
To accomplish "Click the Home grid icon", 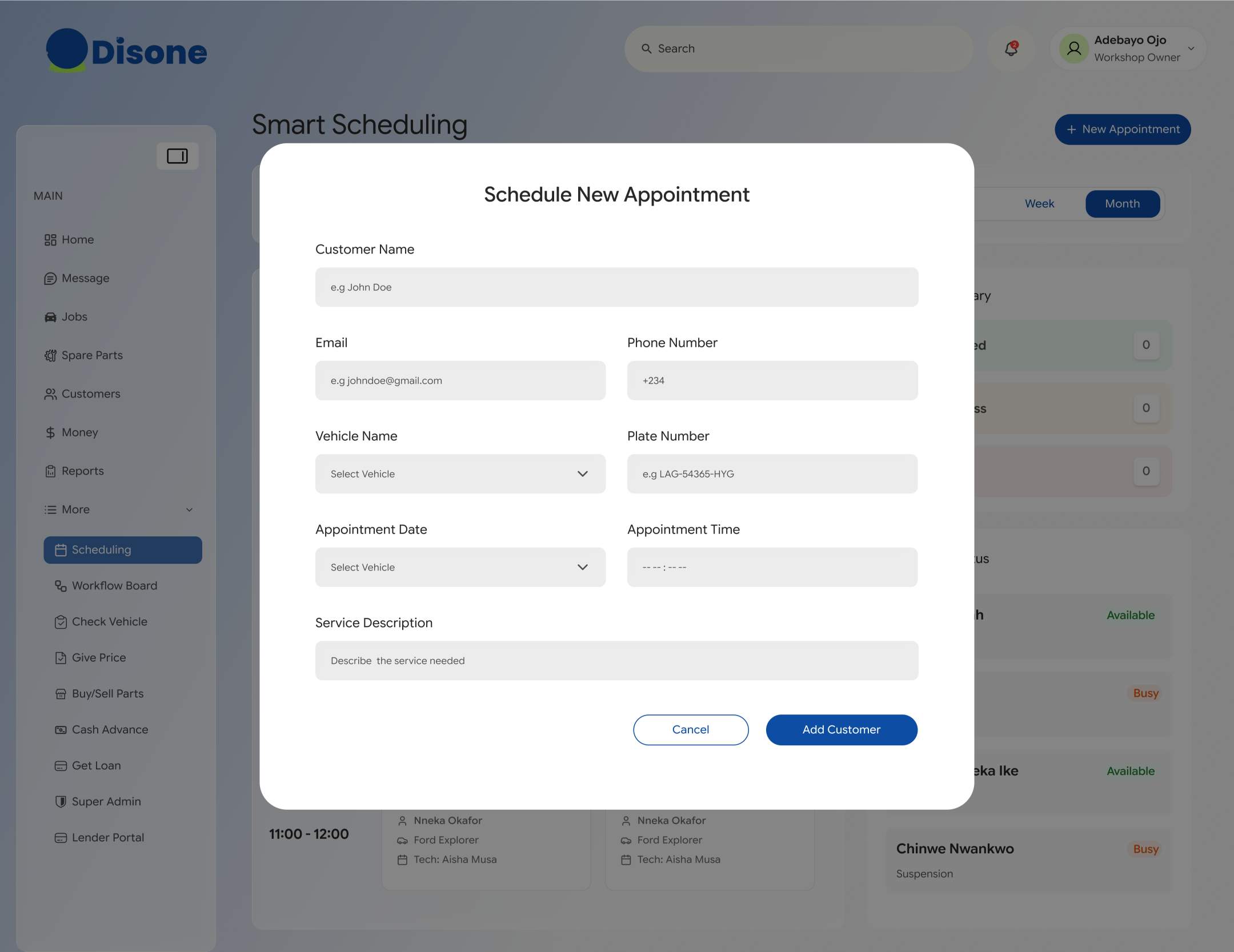I will point(50,240).
